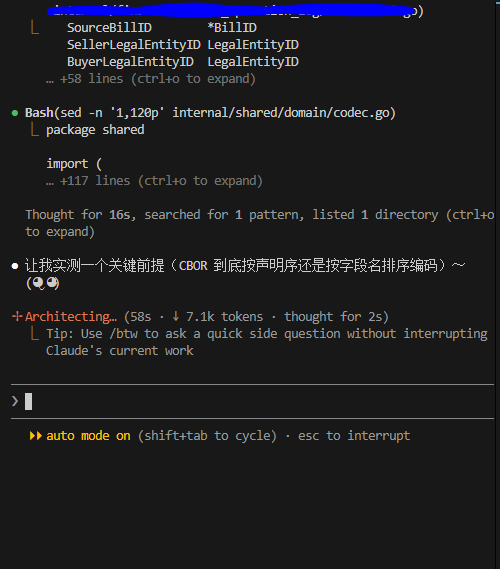Screen dimensions: 500x569
Task: Expand the '+58 lines' collapsed output
Action: coord(151,79)
